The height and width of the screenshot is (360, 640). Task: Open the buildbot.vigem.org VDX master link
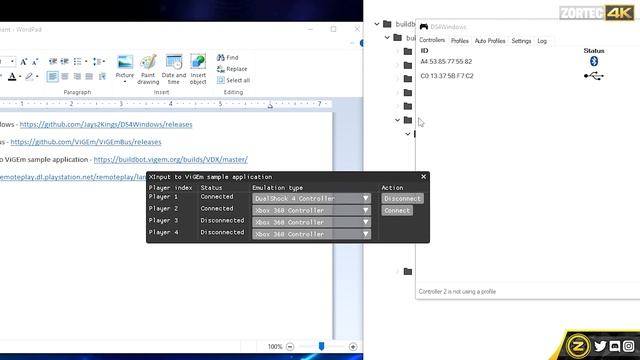[x=171, y=159]
